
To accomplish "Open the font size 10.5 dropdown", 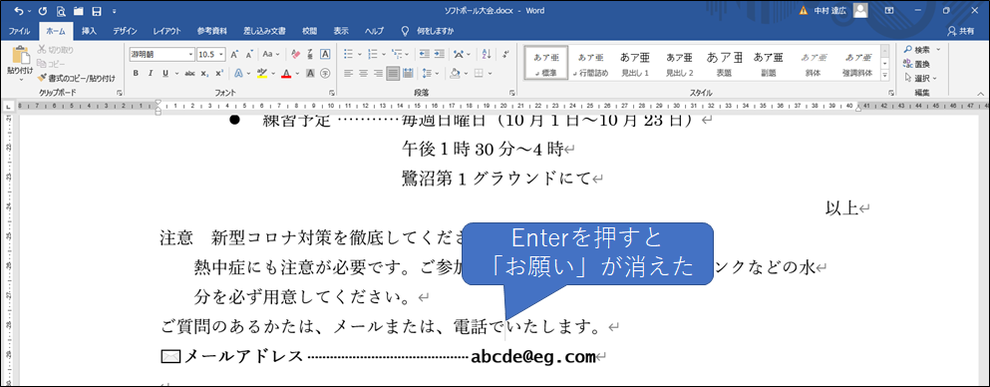I will 221,55.
